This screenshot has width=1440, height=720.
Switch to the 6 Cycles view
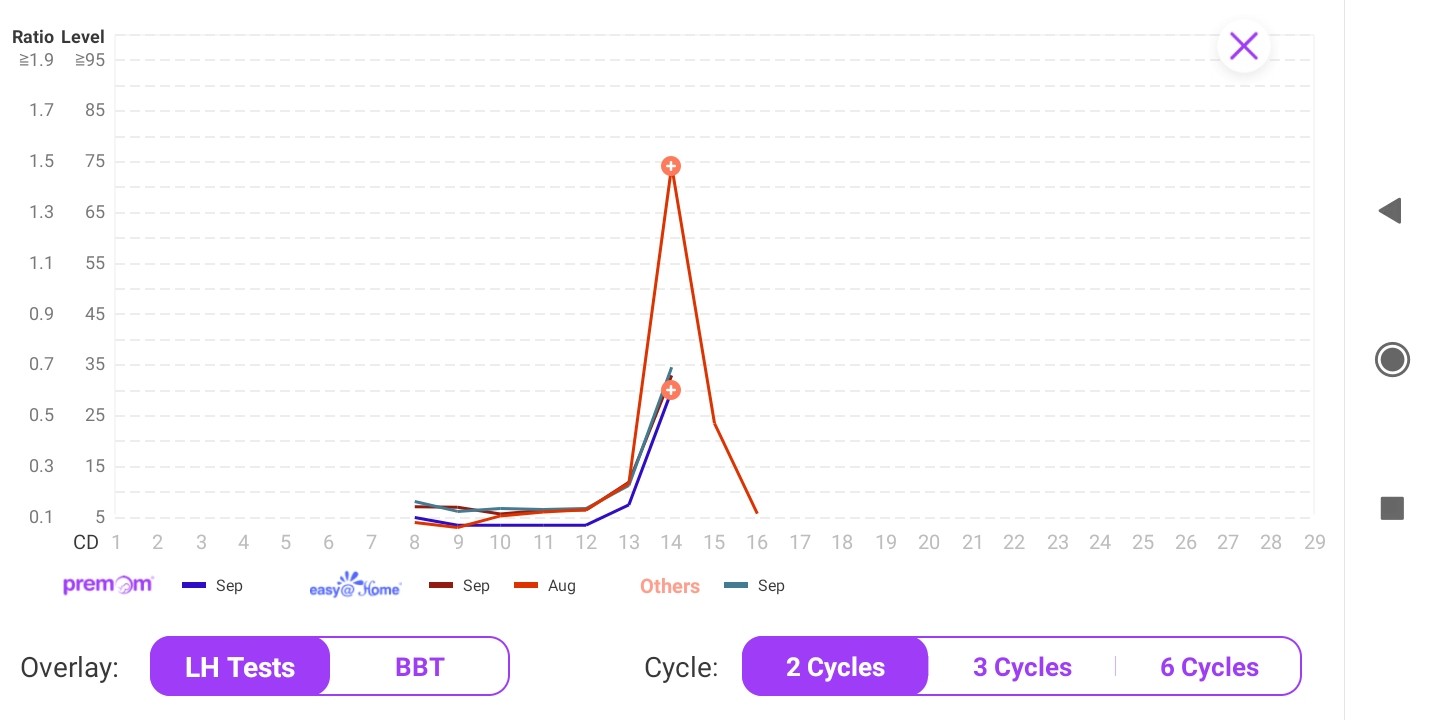1209,667
